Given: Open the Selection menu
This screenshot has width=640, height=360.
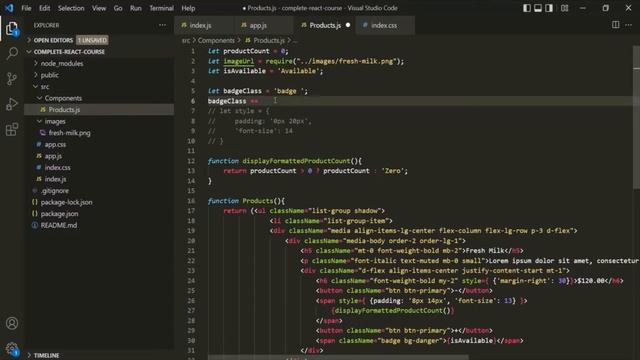Looking at the screenshot, I should (71, 8).
